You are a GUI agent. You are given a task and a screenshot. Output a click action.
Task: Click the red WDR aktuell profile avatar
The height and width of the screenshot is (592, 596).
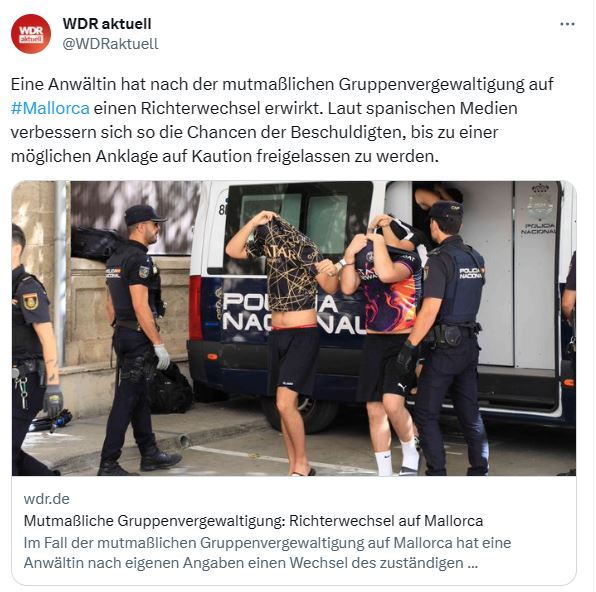click(31, 34)
